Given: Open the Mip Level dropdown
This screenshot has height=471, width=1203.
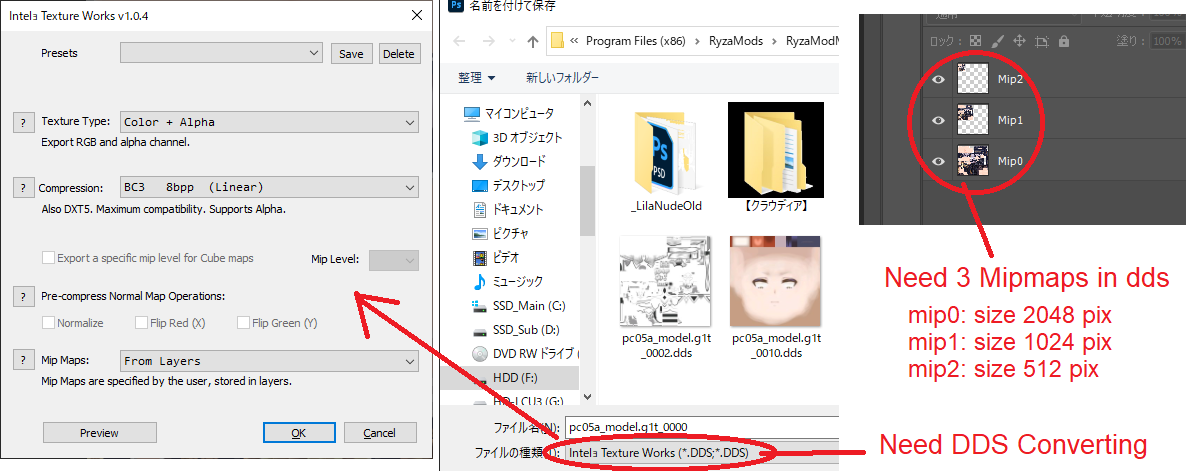Looking at the screenshot, I should coord(394,260).
